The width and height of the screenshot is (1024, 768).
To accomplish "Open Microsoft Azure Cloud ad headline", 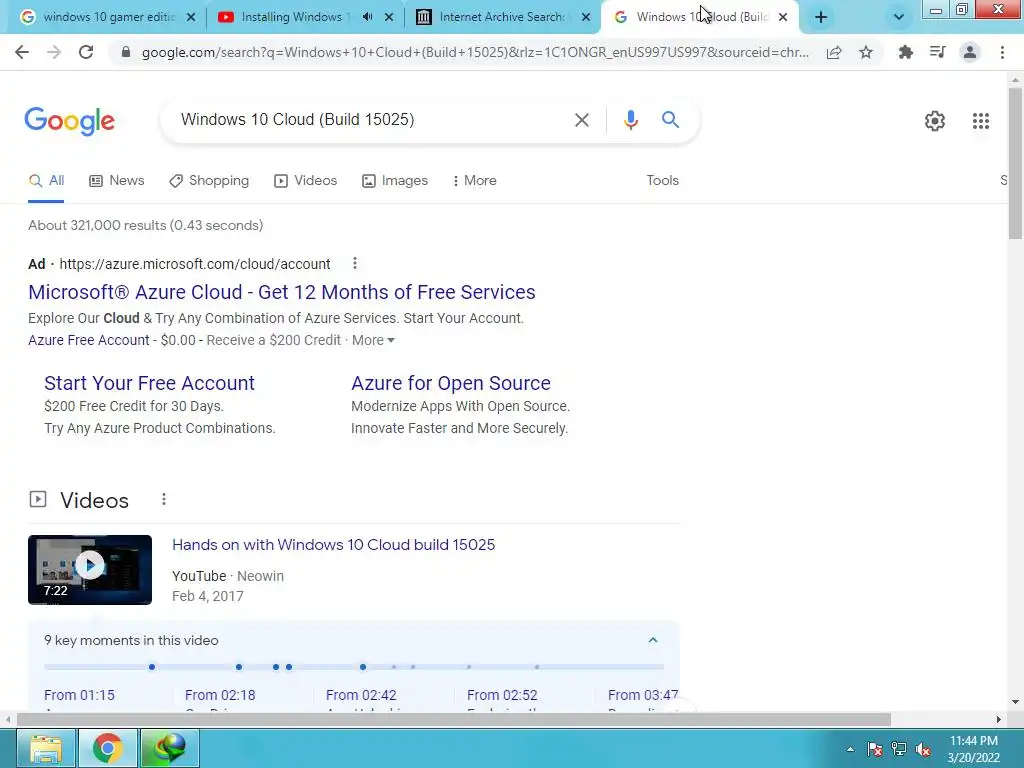I will 281,292.
